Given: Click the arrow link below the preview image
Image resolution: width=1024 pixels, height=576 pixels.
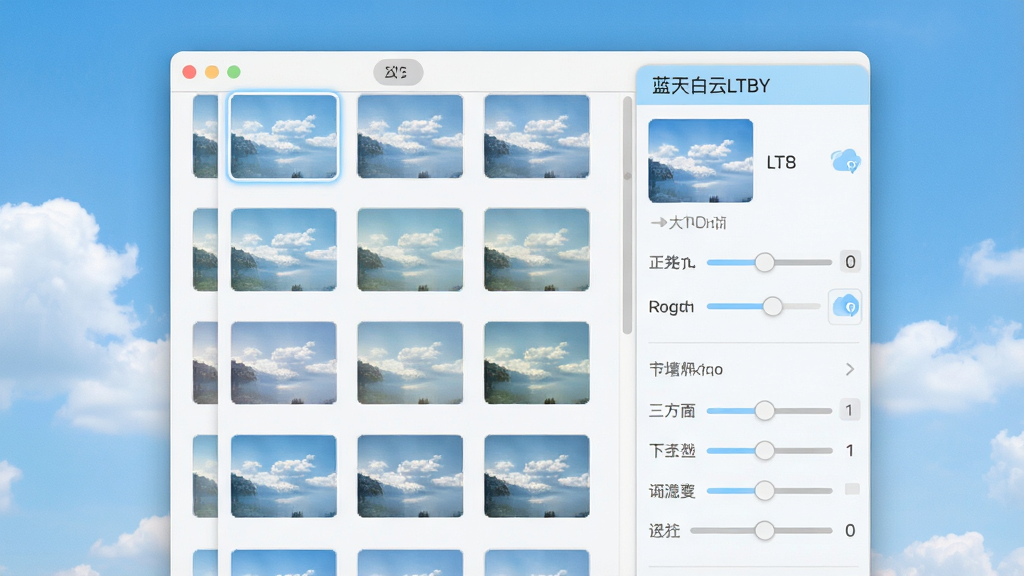Looking at the screenshot, I should pyautogui.click(x=688, y=223).
